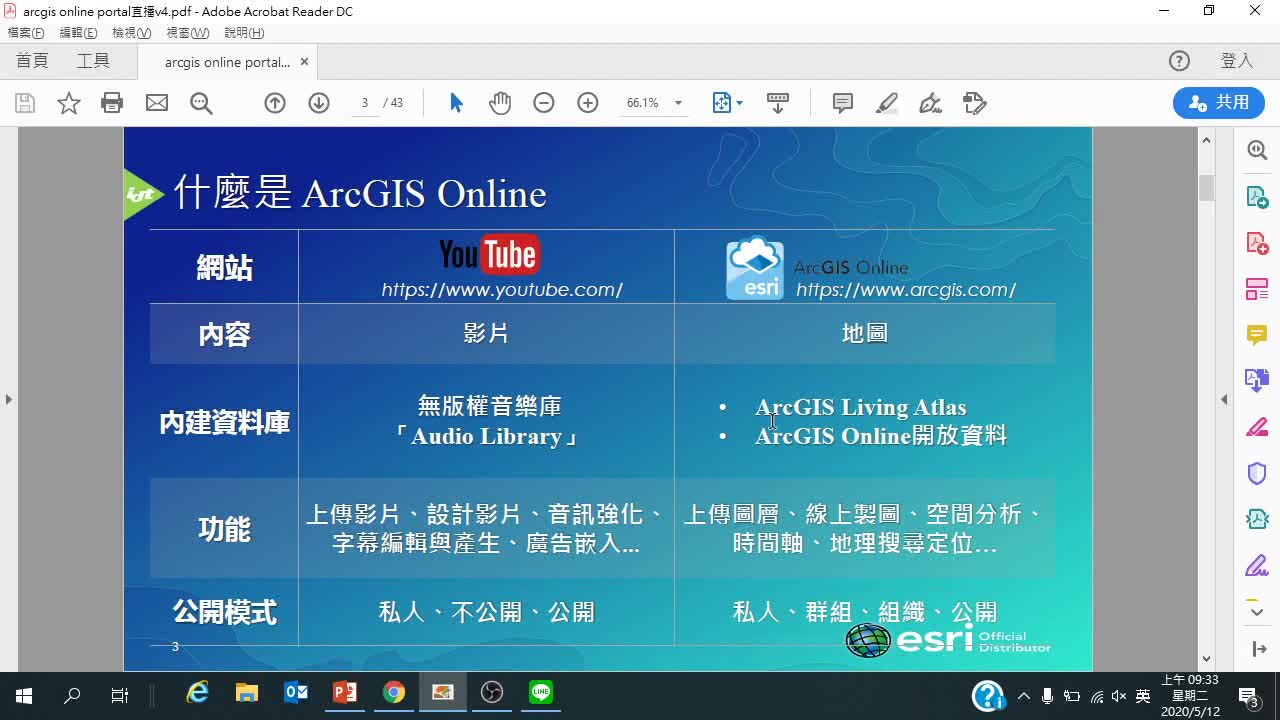Image resolution: width=1280 pixels, height=720 pixels.
Task: Click the https://www.youtube.com/ link in the slide
Action: (502, 290)
